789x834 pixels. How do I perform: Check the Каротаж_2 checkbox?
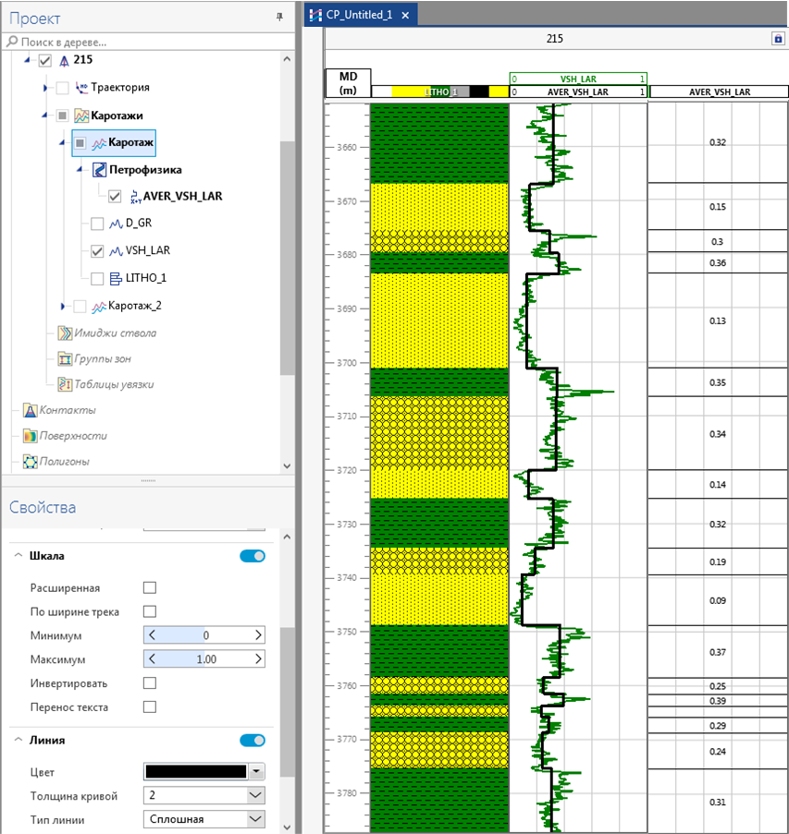click(x=80, y=306)
